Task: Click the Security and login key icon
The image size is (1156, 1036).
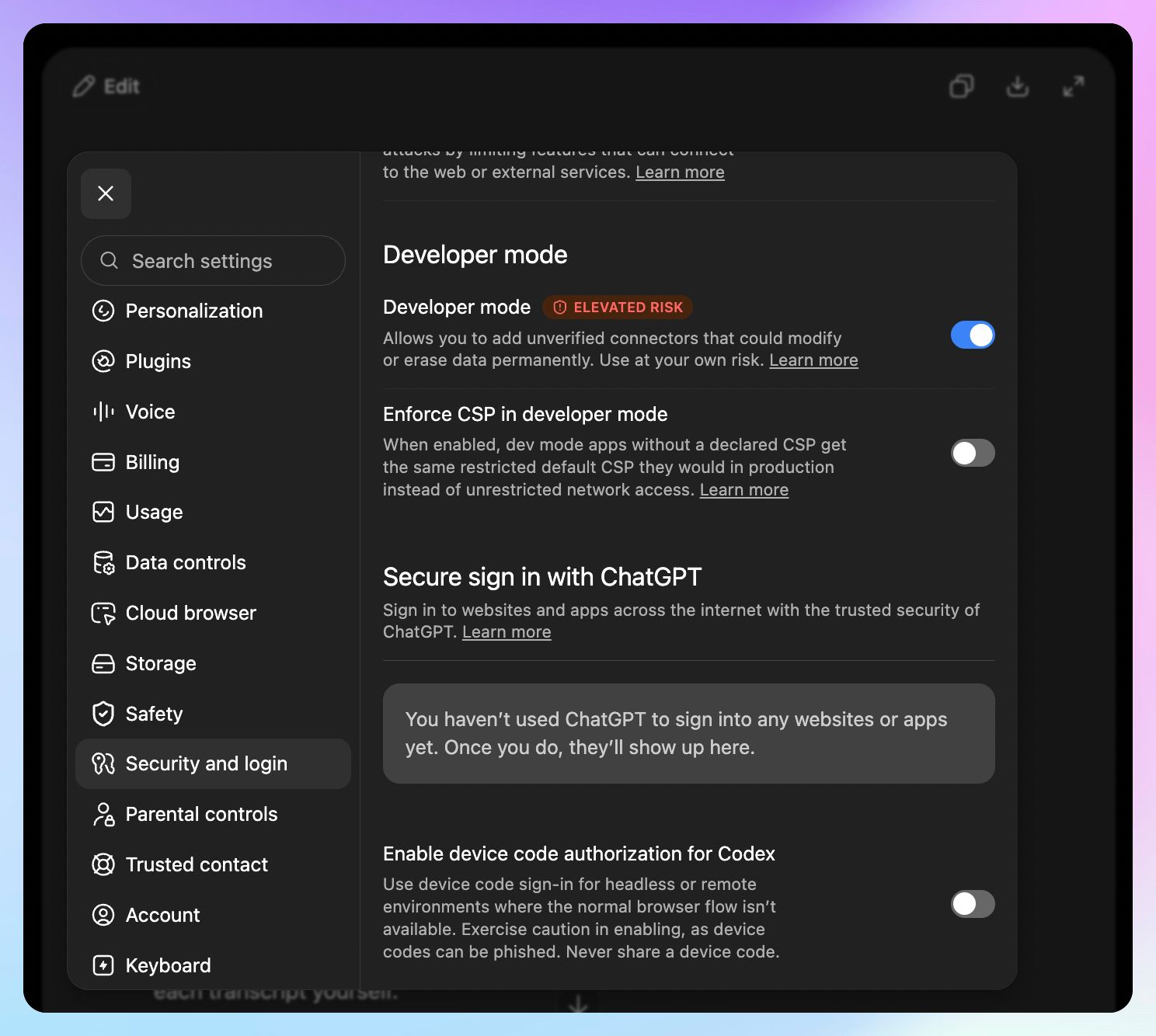Action: [103, 763]
